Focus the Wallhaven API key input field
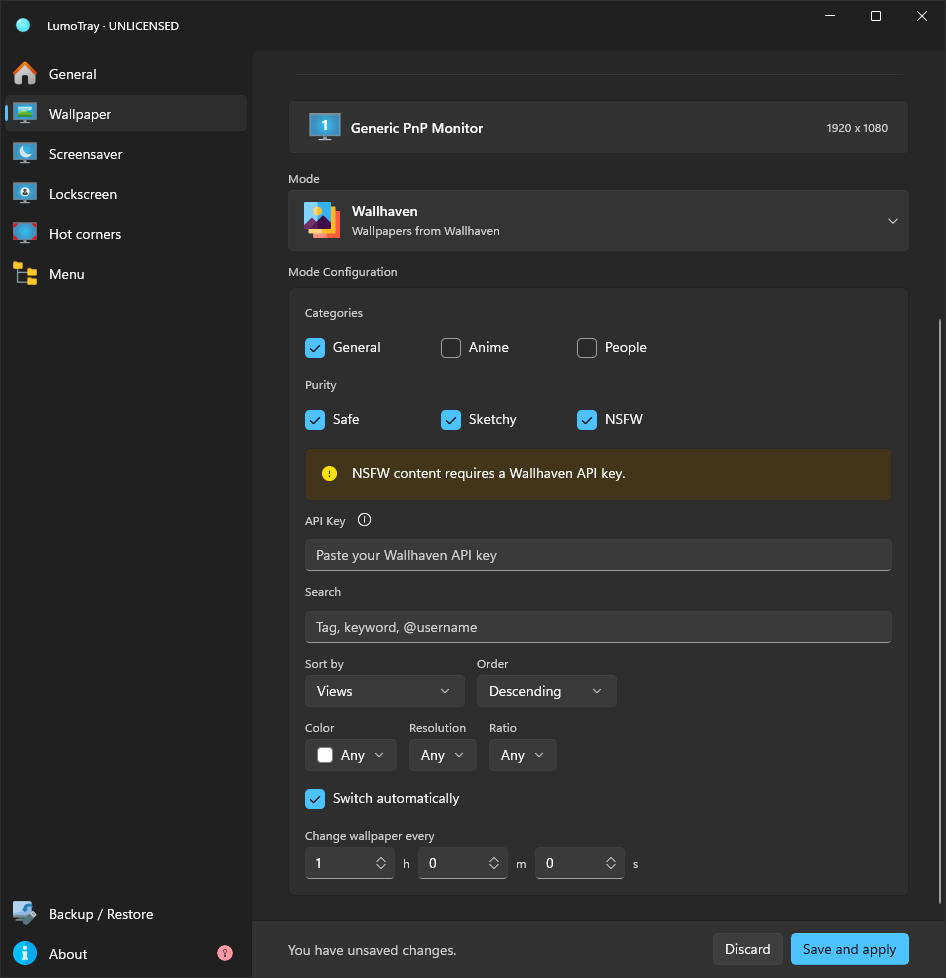 coord(598,555)
